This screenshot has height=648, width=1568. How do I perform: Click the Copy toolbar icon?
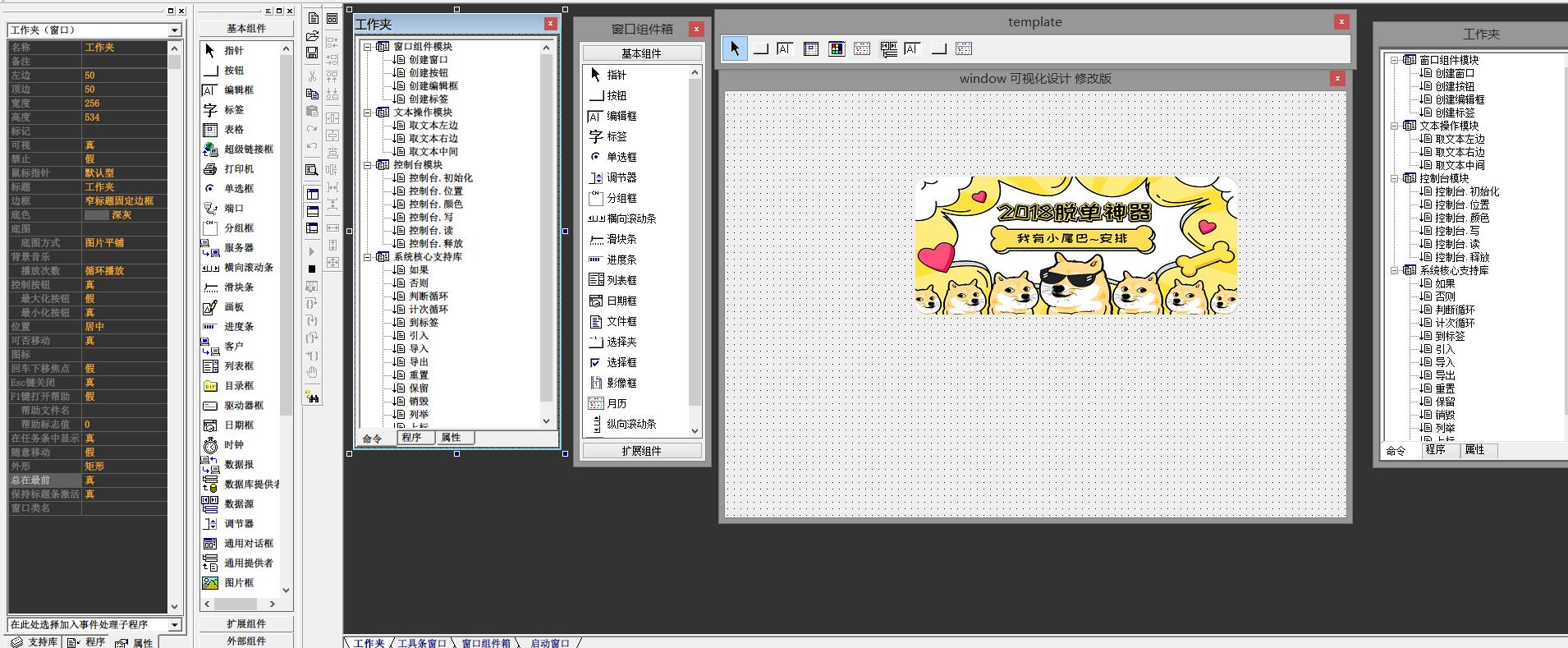pyautogui.click(x=312, y=94)
